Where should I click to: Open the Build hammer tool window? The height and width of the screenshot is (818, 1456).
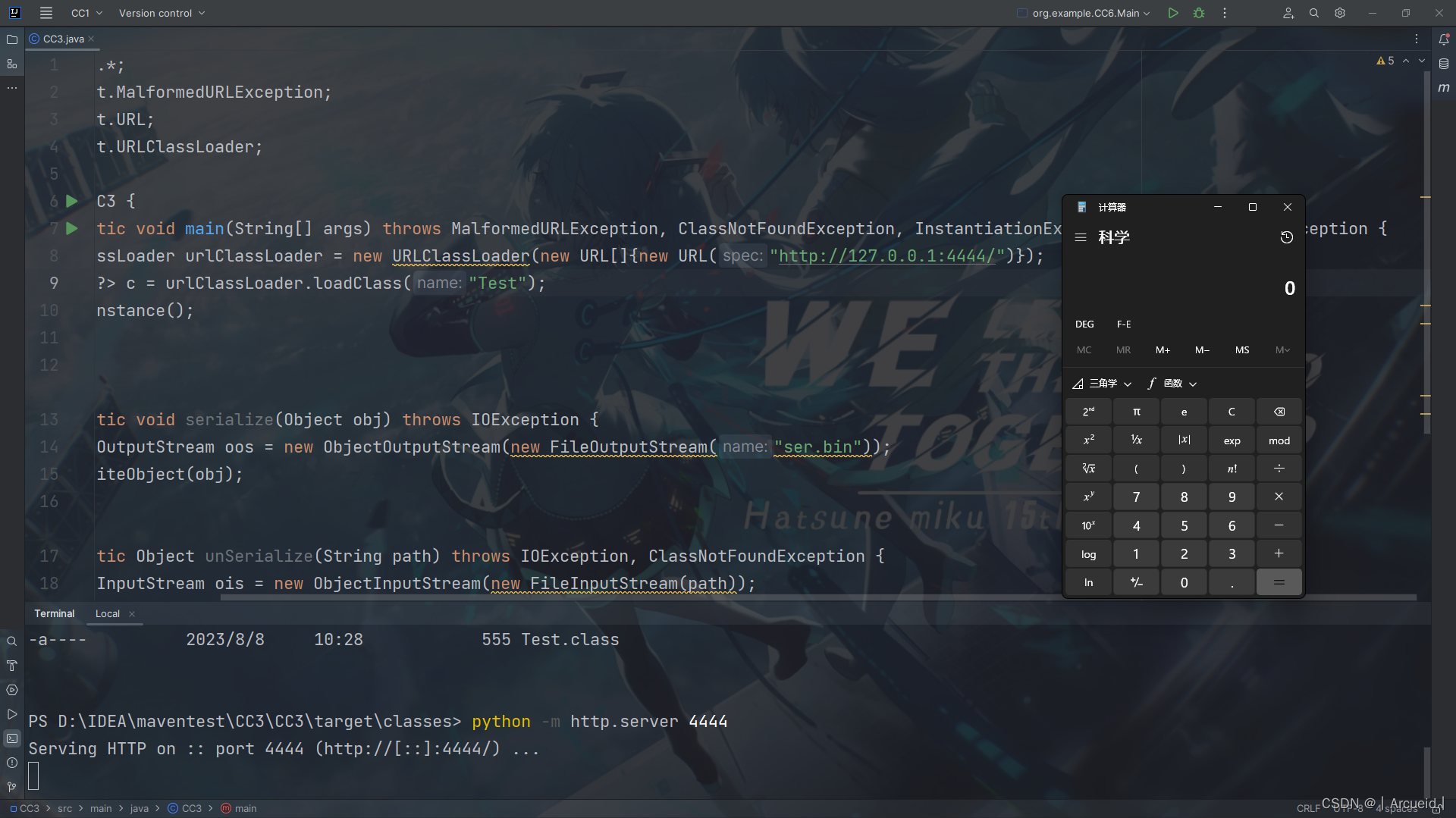[x=12, y=666]
